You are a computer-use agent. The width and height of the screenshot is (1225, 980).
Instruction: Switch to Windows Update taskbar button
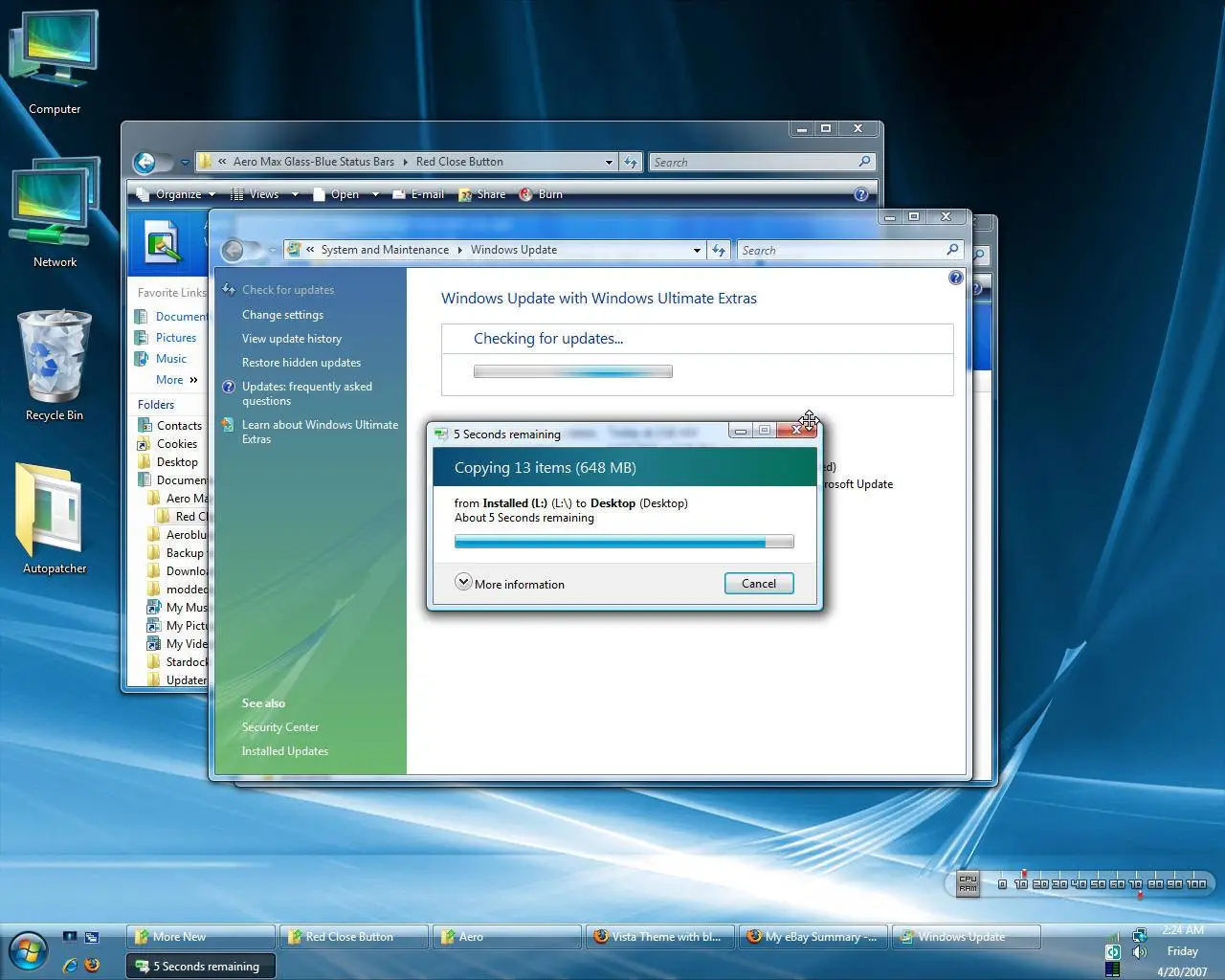pyautogui.click(x=967, y=937)
